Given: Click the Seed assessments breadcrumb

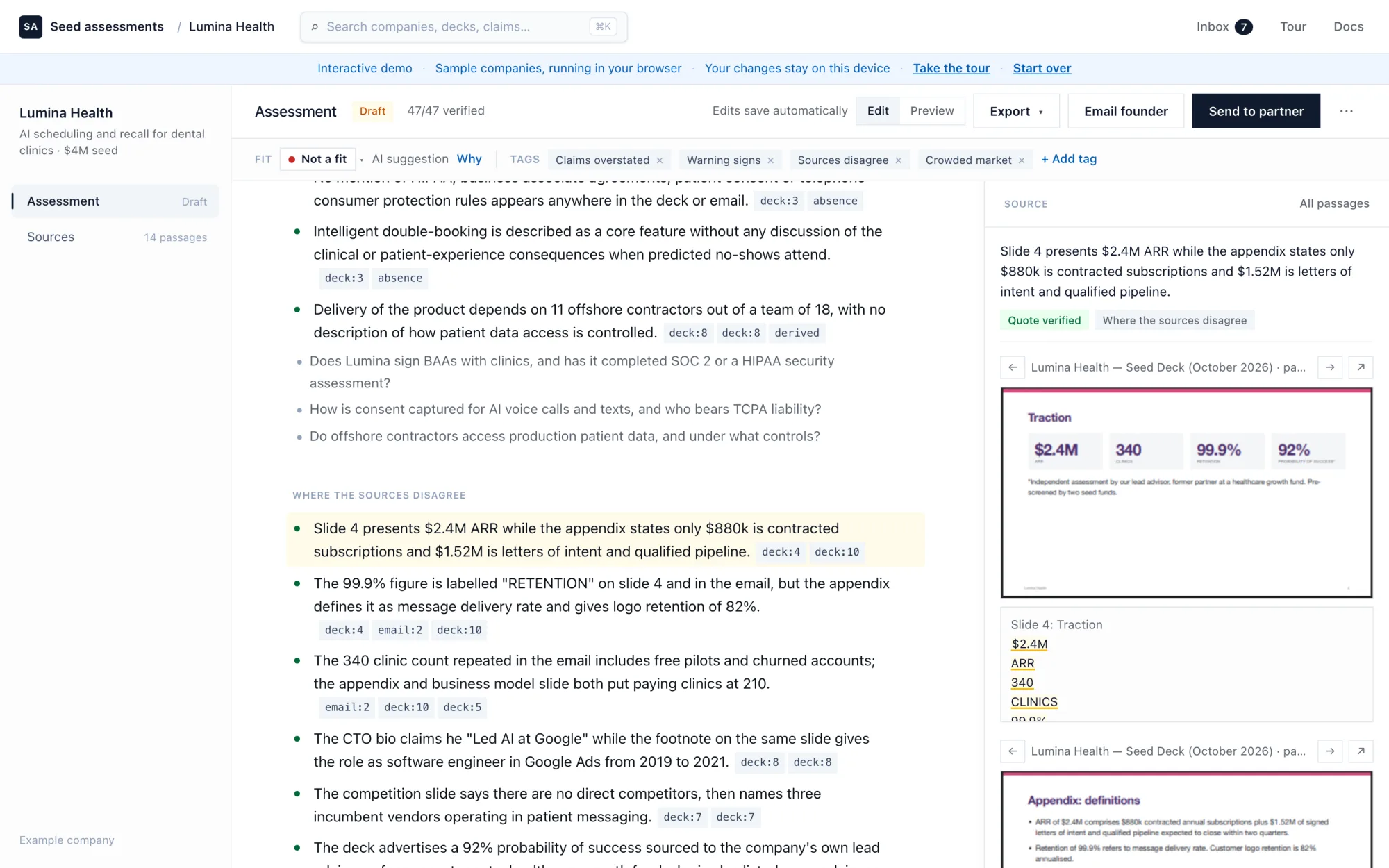Looking at the screenshot, I should pyautogui.click(x=107, y=26).
